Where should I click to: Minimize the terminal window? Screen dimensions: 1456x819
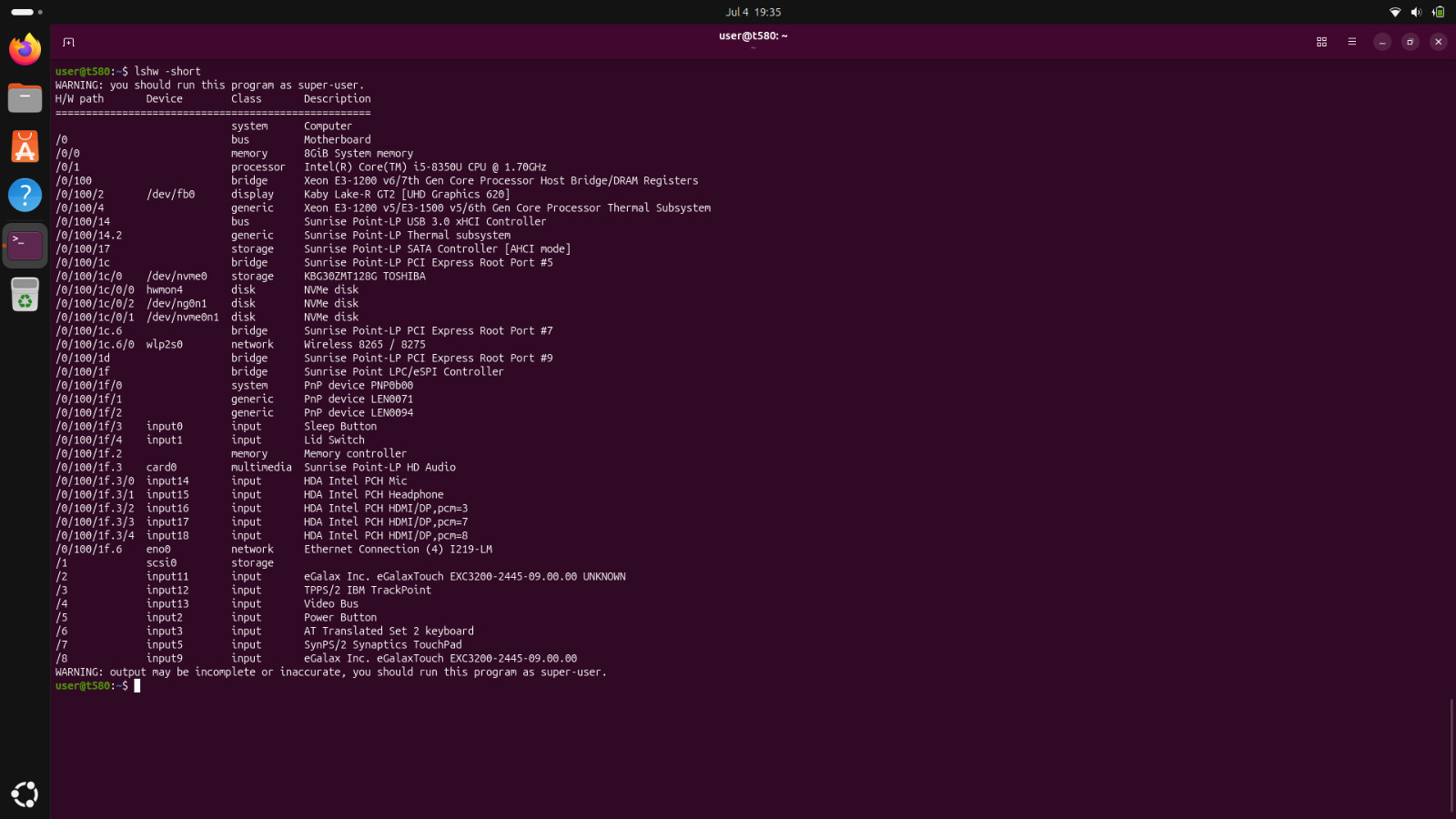1381,42
